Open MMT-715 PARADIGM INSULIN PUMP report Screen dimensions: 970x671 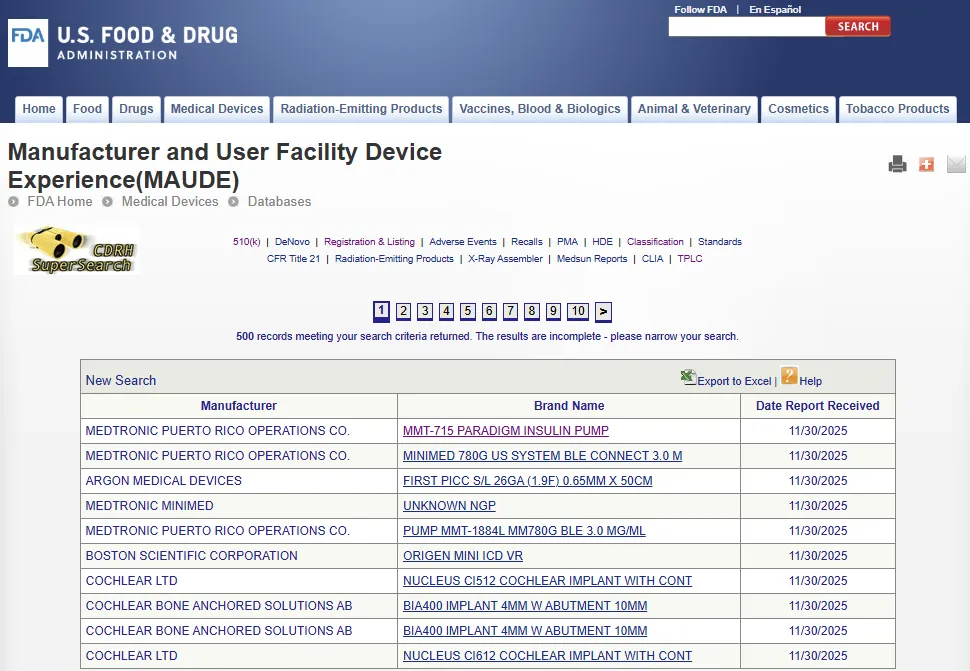pos(505,430)
